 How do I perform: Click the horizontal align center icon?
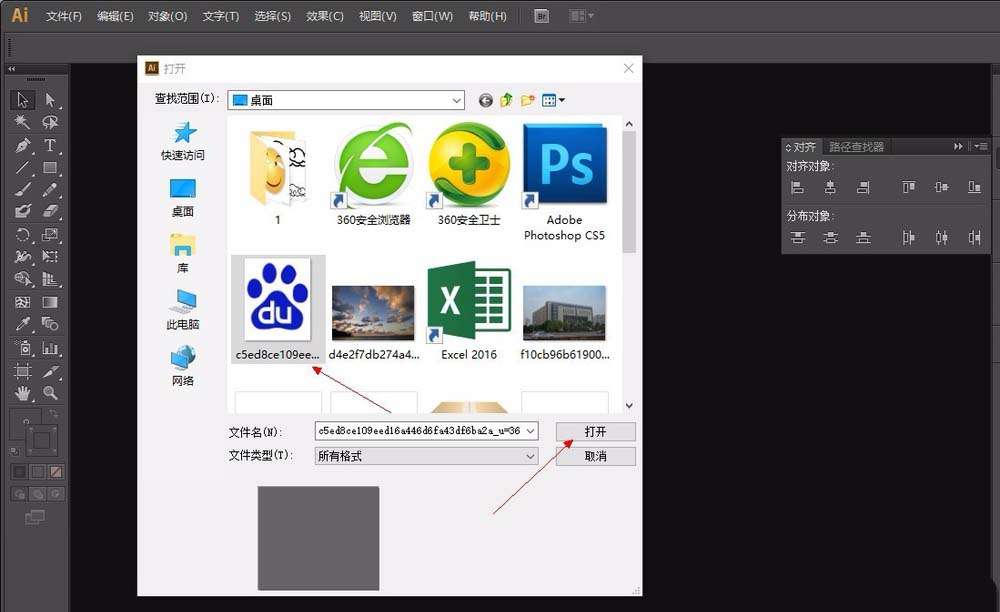830,187
